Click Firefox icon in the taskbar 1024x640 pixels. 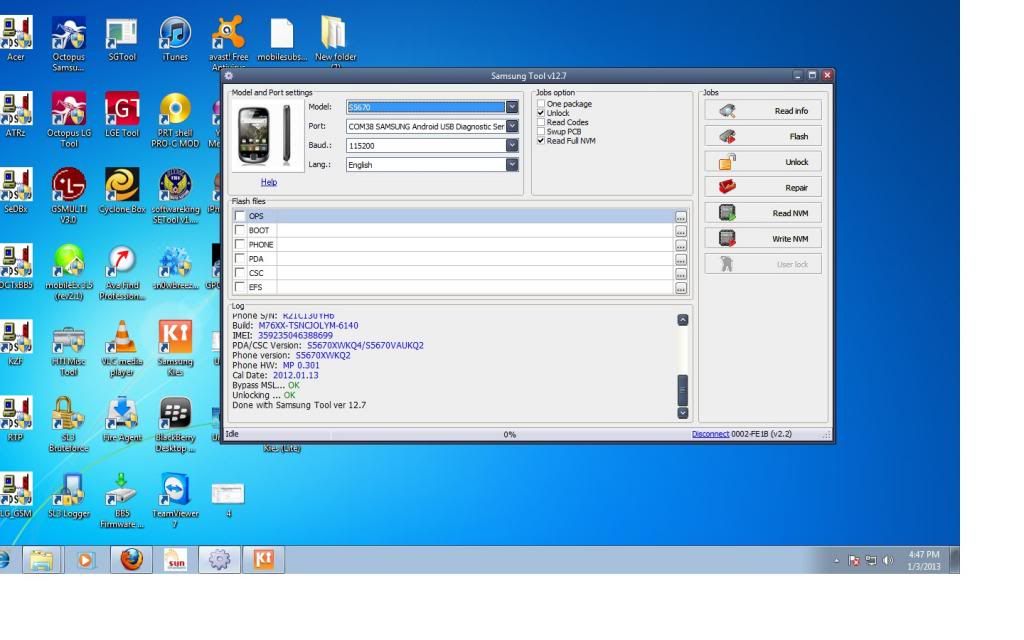[131, 560]
